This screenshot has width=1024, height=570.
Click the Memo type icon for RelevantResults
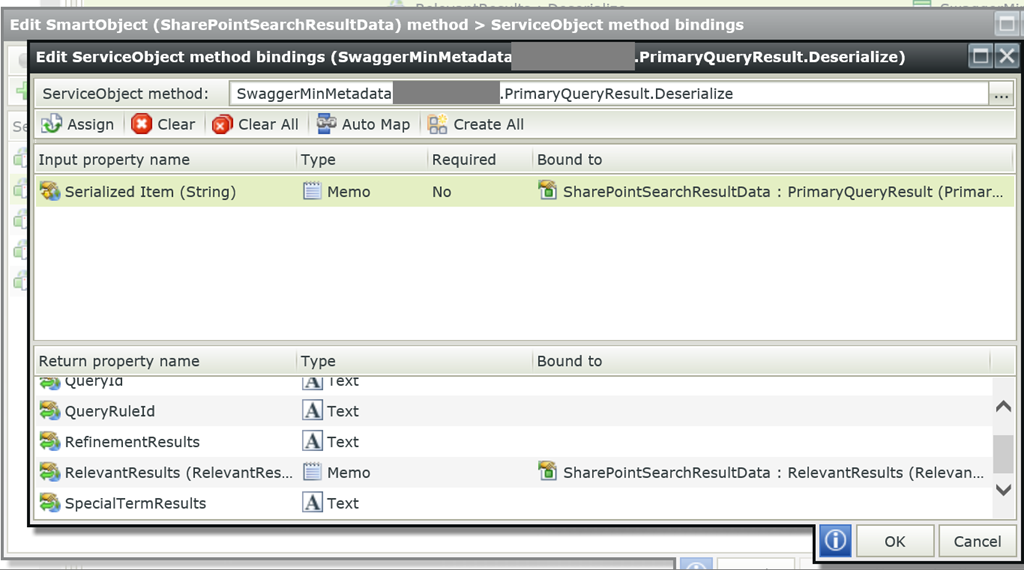(x=312, y=472)
